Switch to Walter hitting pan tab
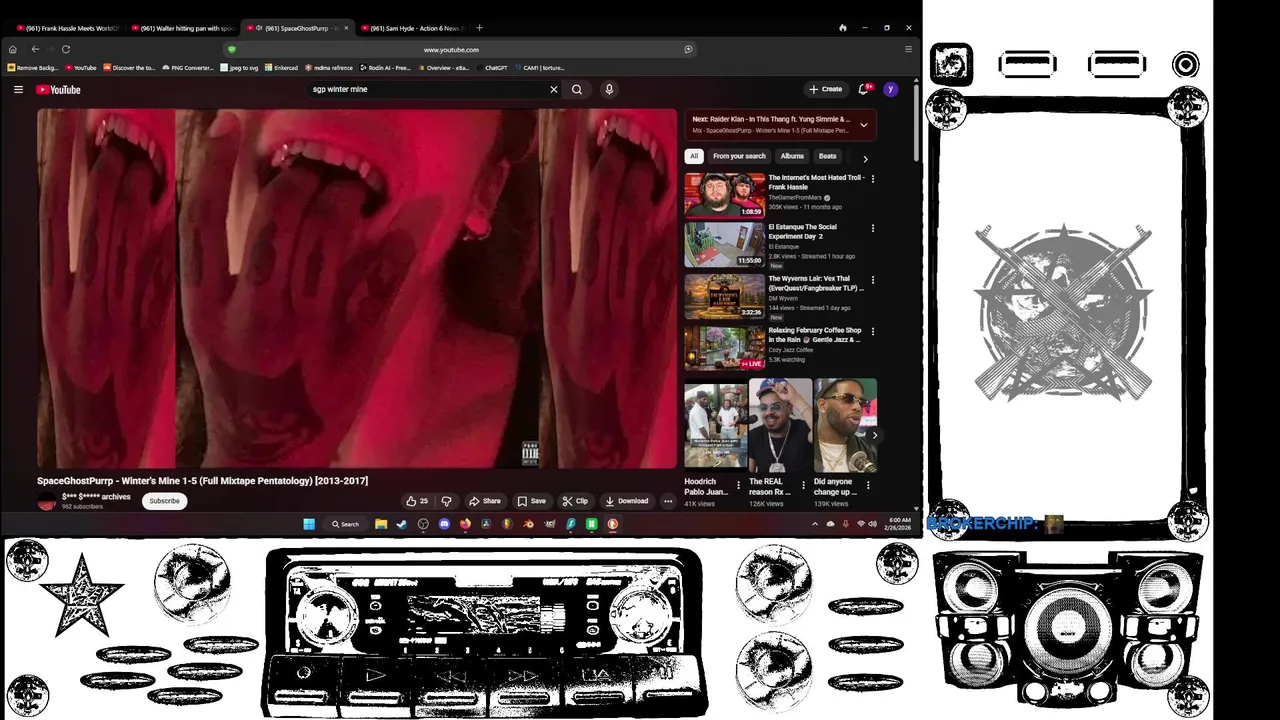 click(x=182, y=28)
